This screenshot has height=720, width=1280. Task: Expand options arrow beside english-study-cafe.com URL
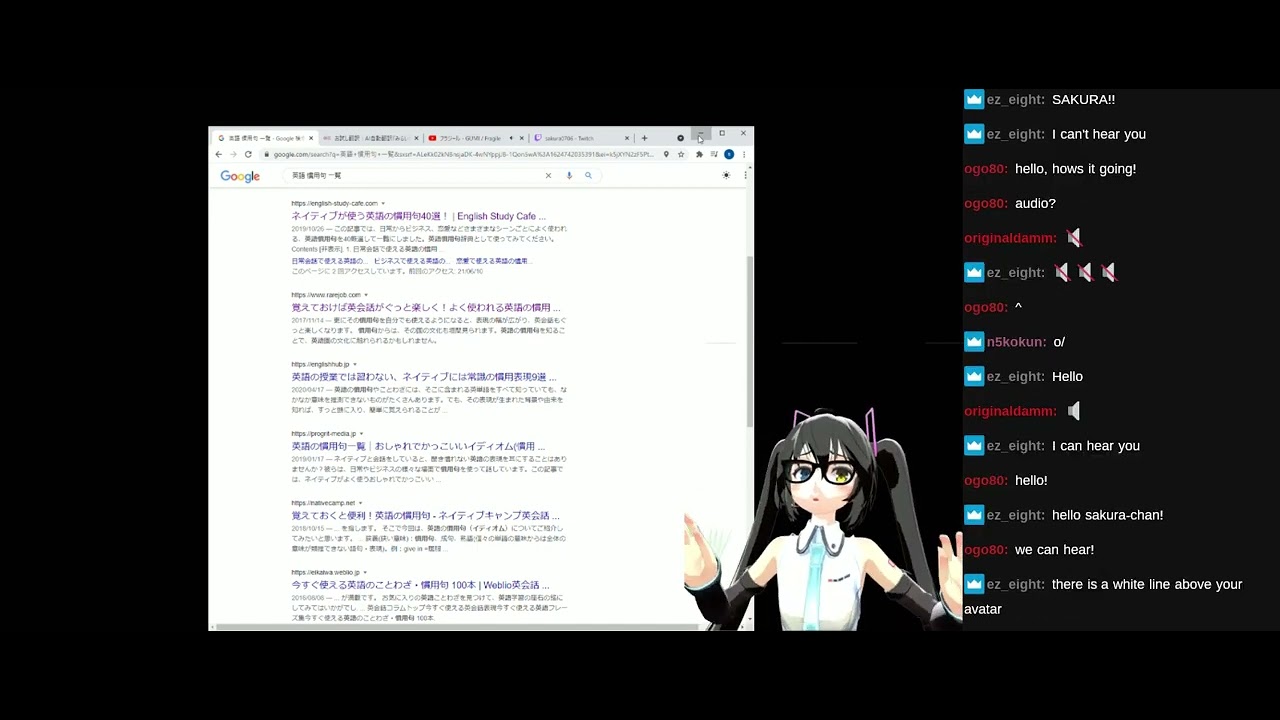(x=383, y=204)
